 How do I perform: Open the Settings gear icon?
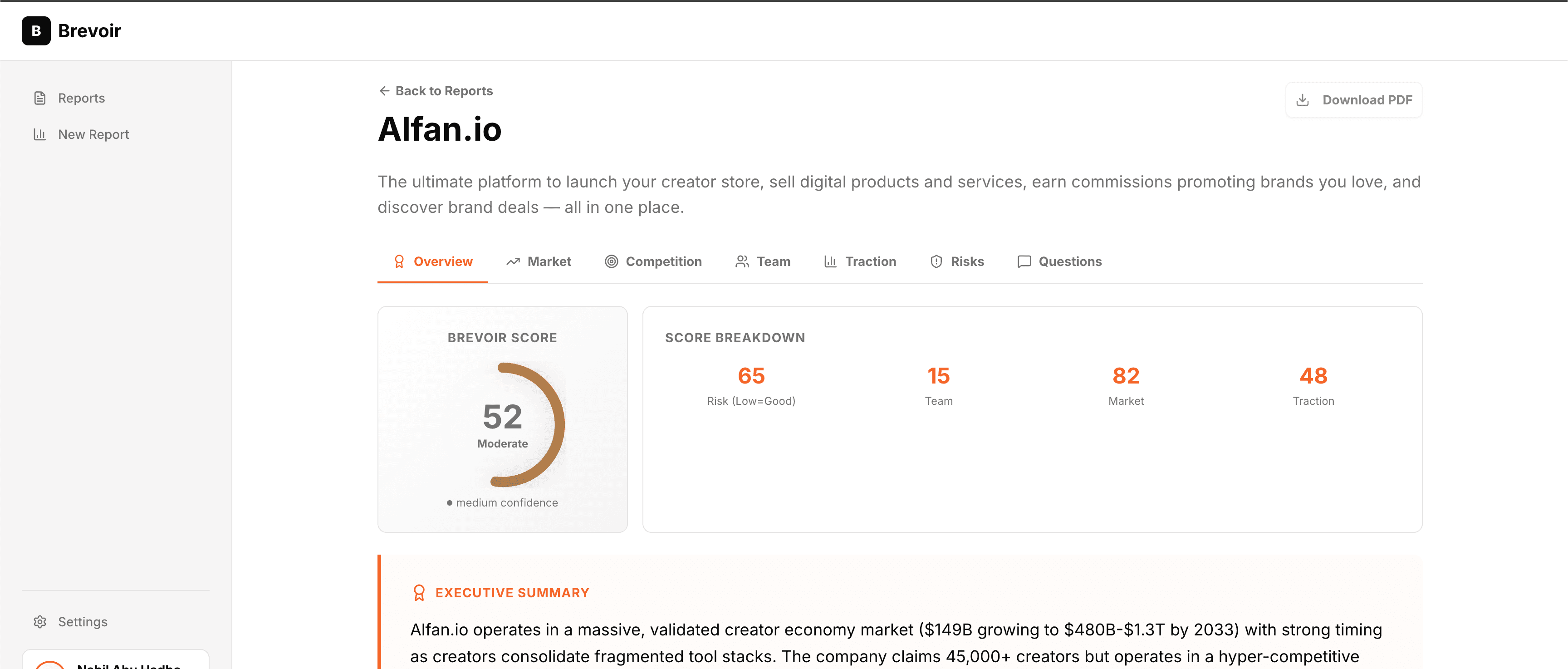[39, 621]
